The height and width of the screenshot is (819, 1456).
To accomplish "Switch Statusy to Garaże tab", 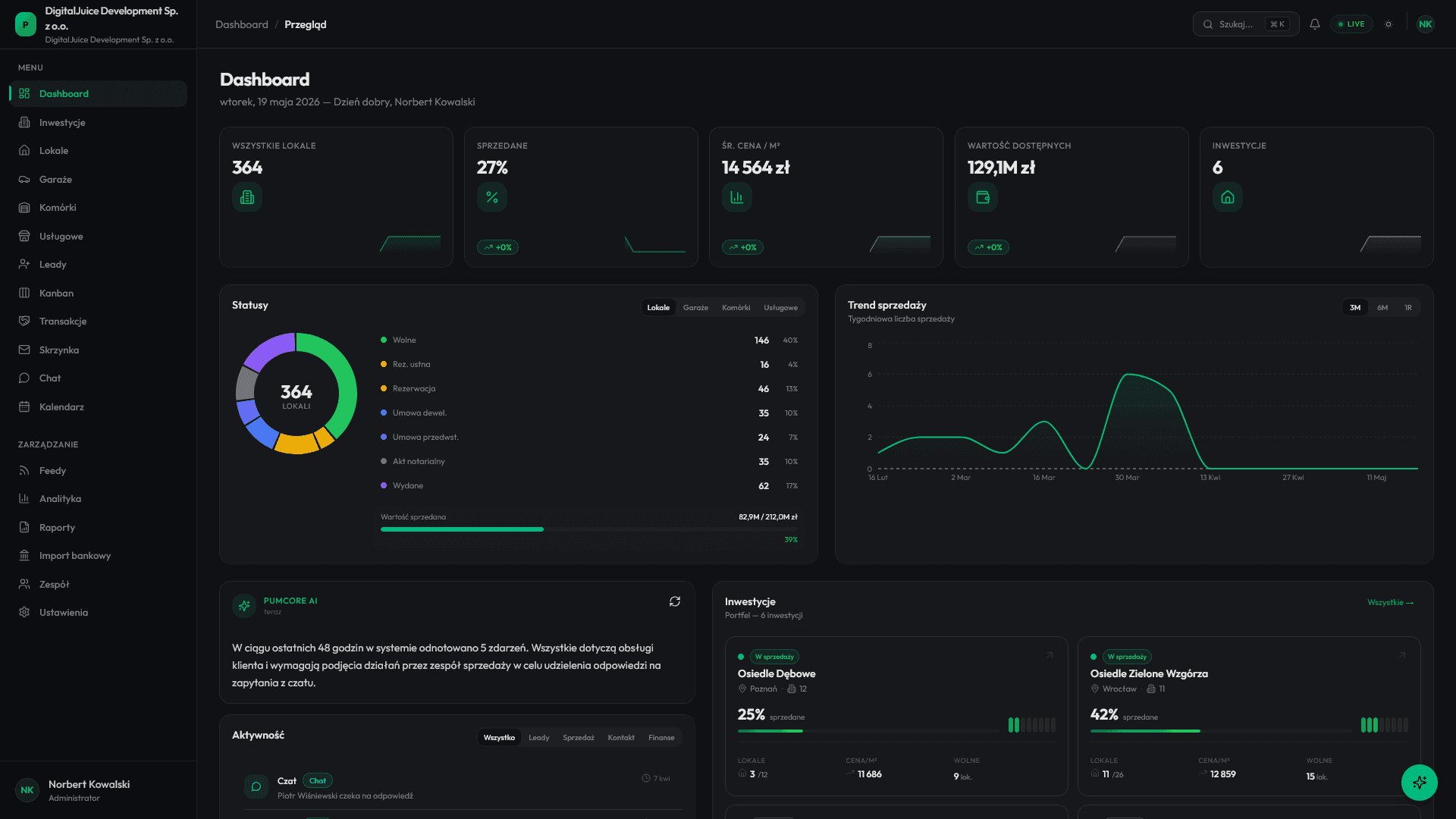I will (695, 308).
